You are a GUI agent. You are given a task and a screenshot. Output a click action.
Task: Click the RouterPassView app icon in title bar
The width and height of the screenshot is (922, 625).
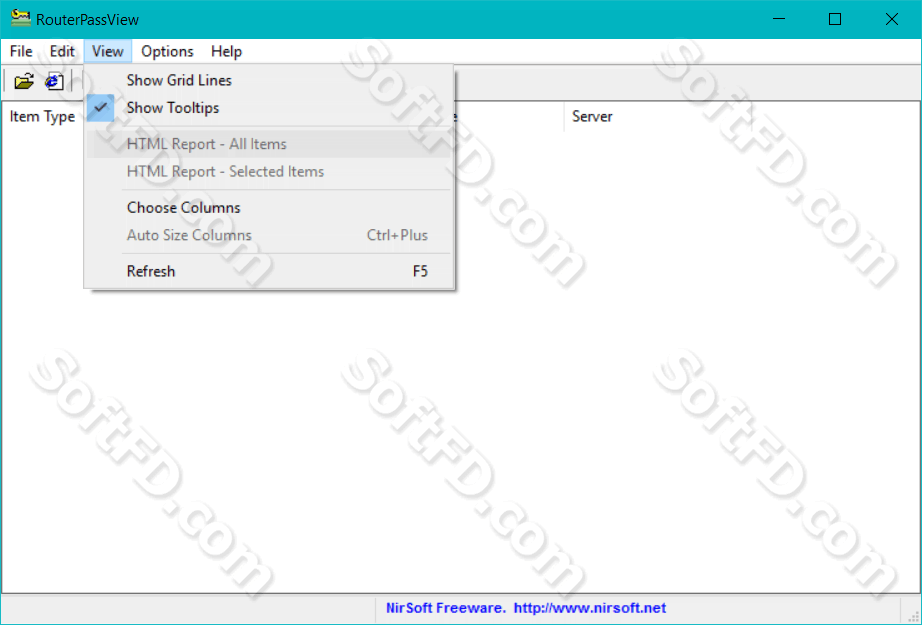[x=21, y=18]
